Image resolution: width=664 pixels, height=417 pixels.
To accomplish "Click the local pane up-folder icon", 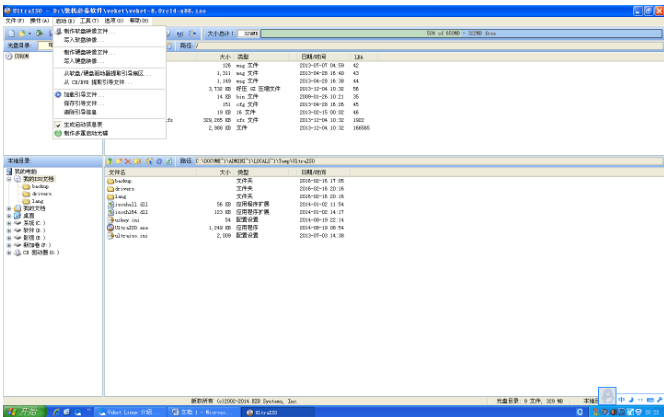I will click(x=110, y=161).
